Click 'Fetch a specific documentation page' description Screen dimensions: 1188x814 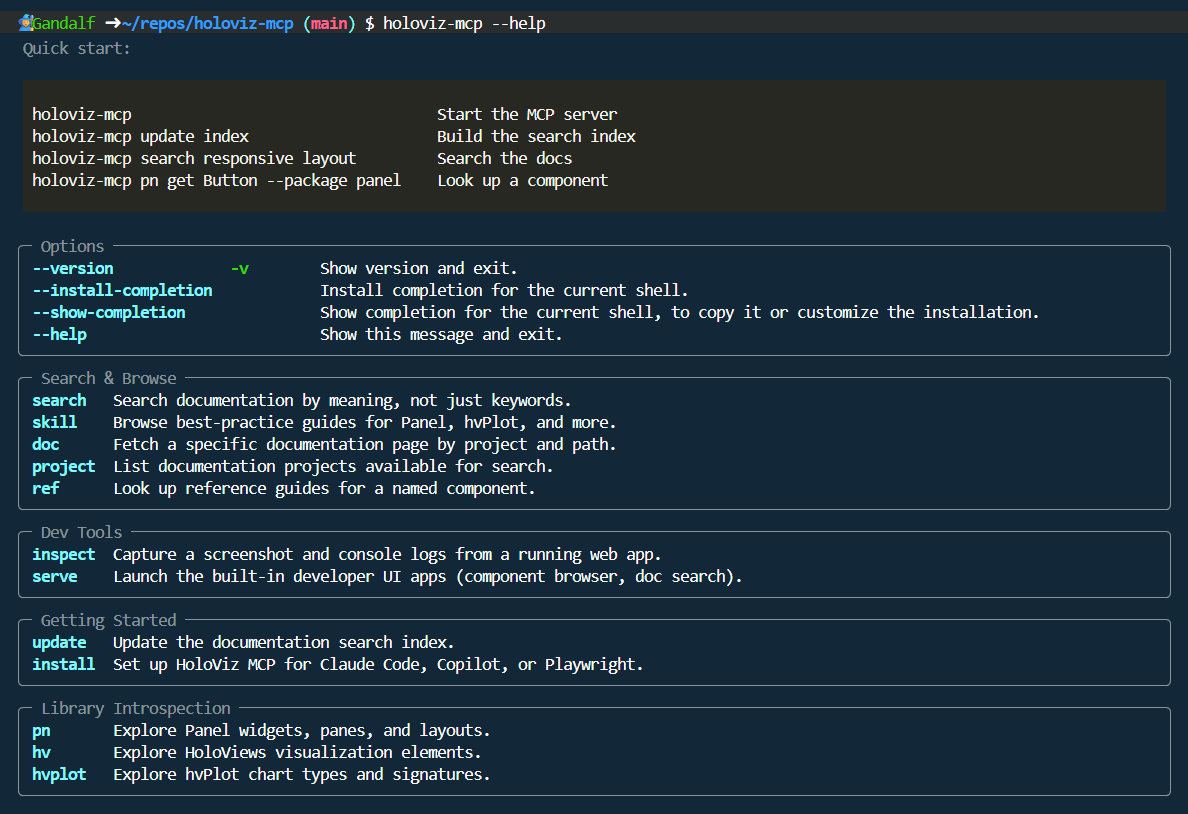tap(364, 444)
